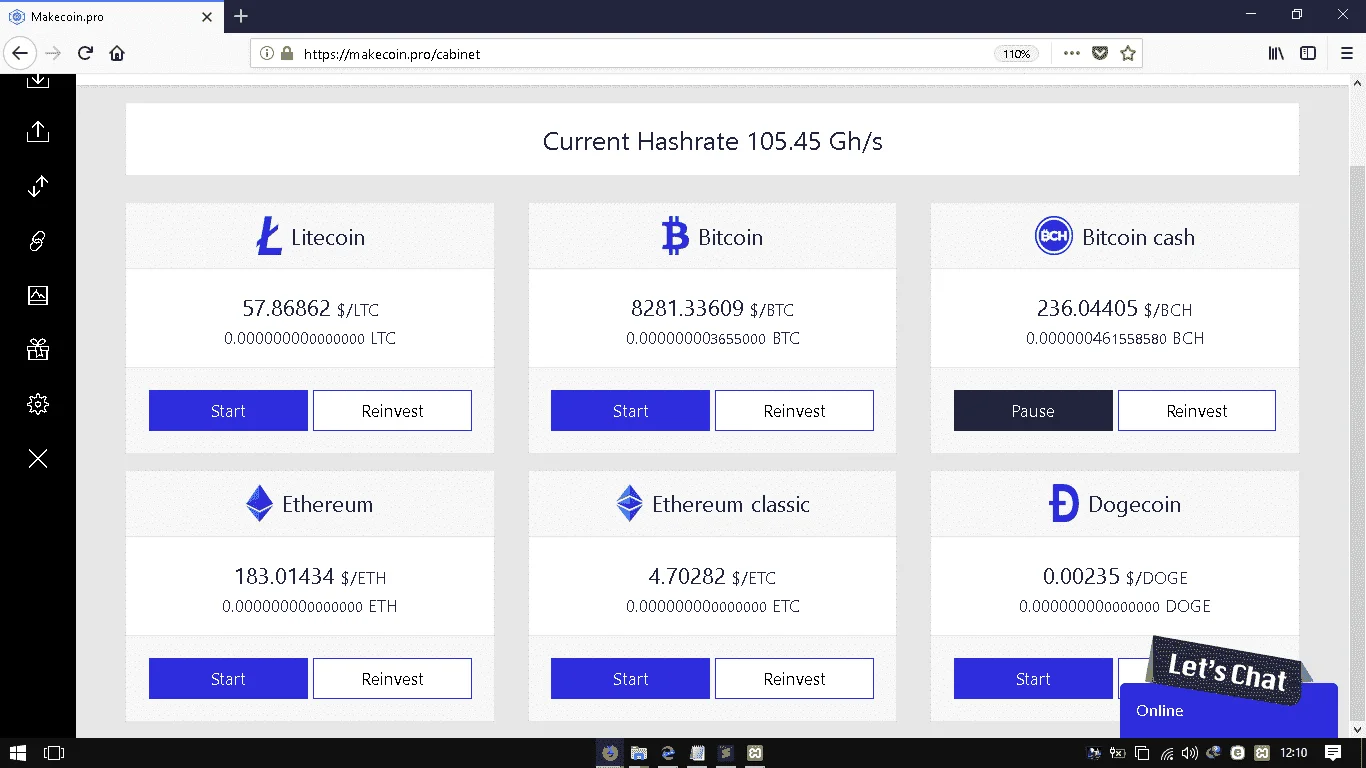Open the banners image sidebar icon

click(x=38, y=295)
